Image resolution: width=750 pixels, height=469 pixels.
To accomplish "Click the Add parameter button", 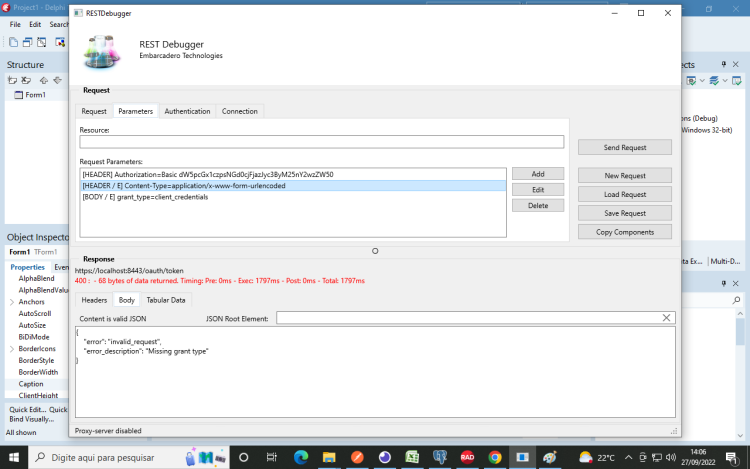I will (538, 174).
